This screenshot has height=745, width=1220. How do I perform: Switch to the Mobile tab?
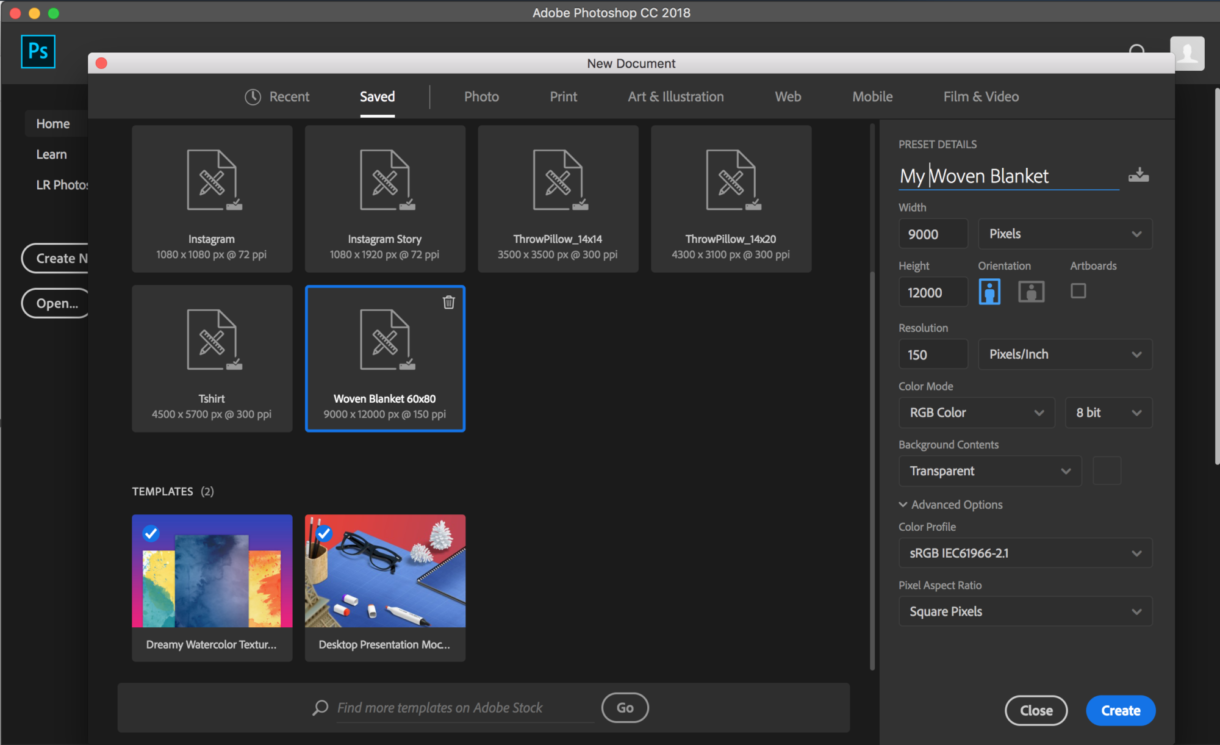(x=872, y=97)
